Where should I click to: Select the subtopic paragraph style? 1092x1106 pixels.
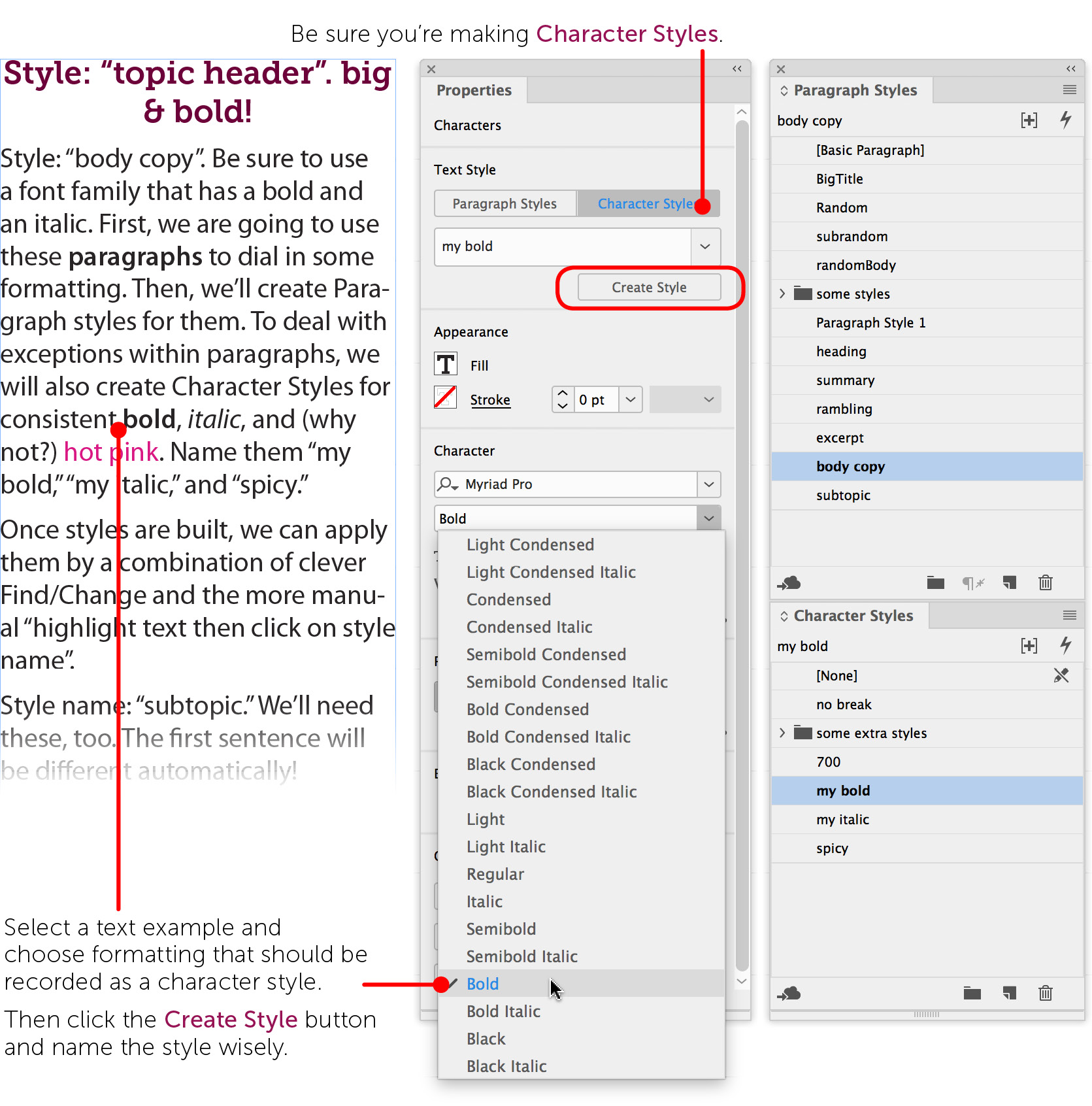click(927, 495)
